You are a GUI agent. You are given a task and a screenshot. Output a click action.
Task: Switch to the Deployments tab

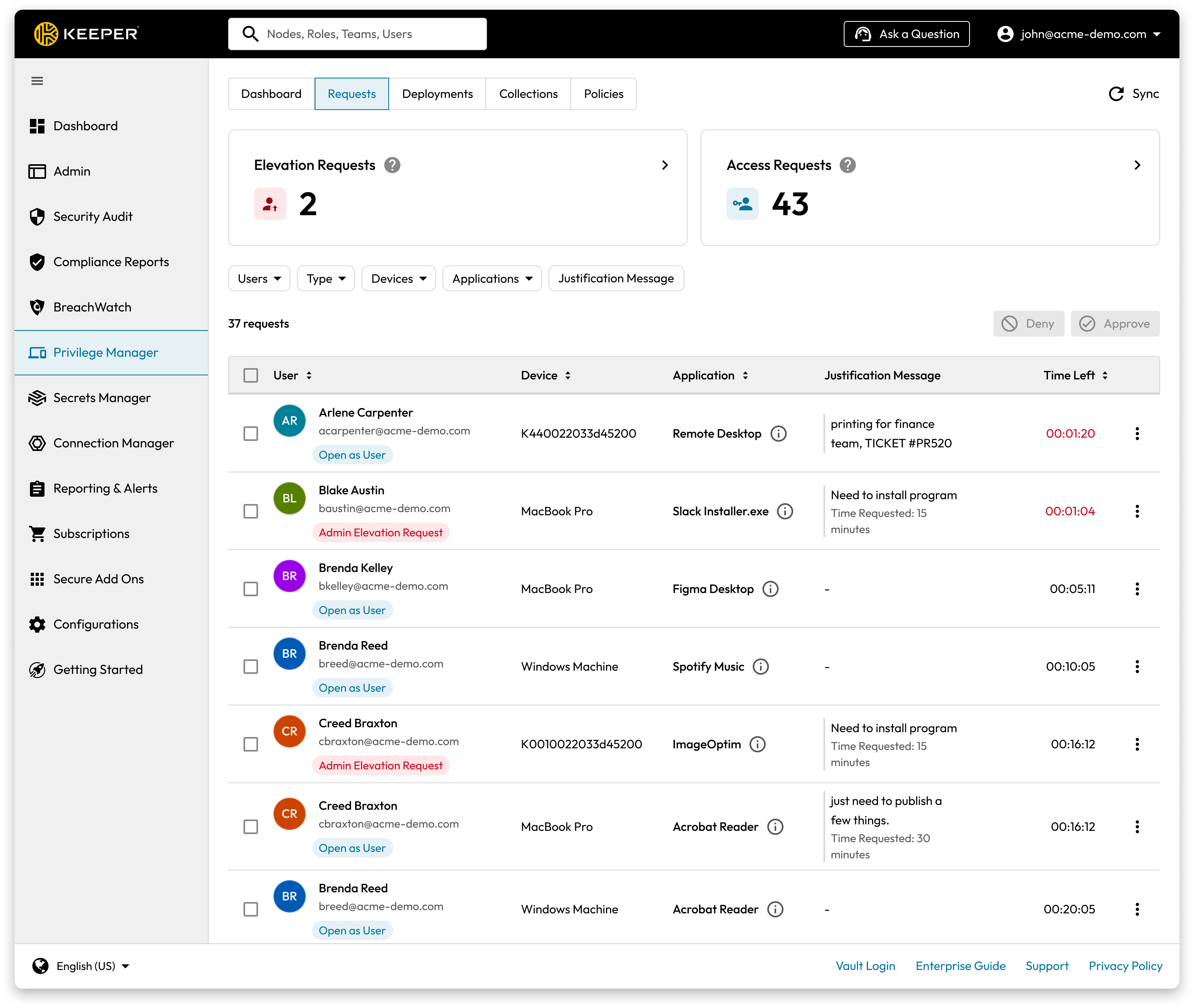tap(437, 94)
